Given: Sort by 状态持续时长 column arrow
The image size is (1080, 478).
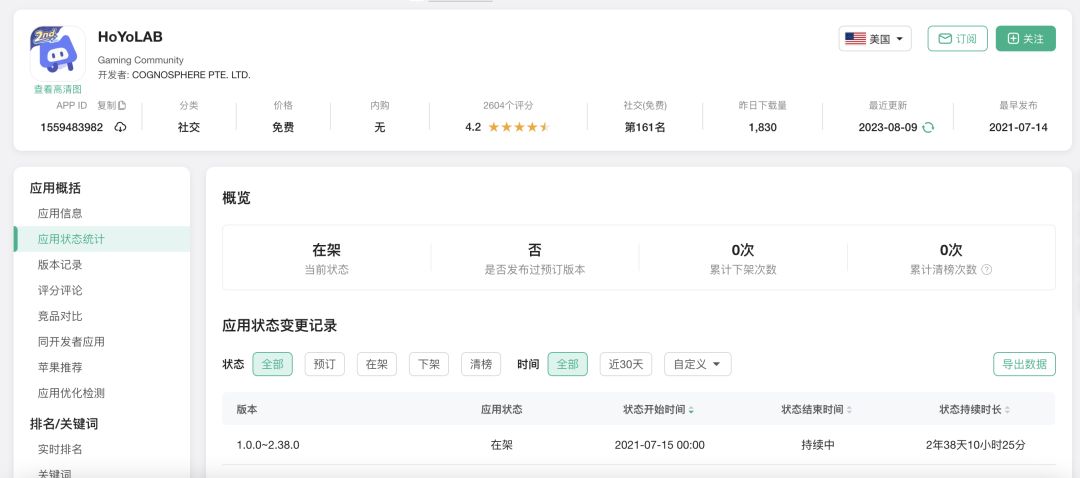Looking at the screenshot, I should coord(1007,410).
